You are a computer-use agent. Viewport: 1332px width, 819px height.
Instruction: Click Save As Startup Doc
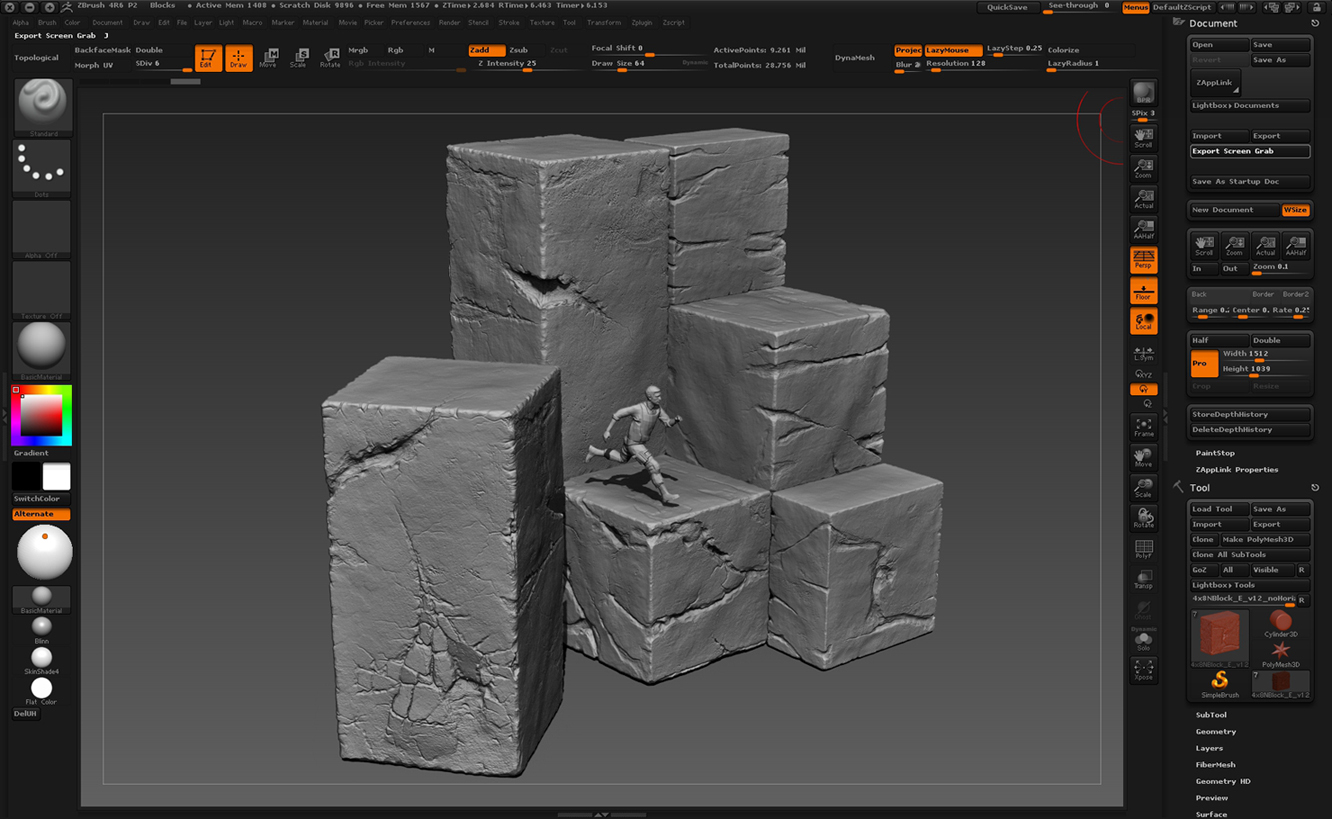coord(1250,182)
